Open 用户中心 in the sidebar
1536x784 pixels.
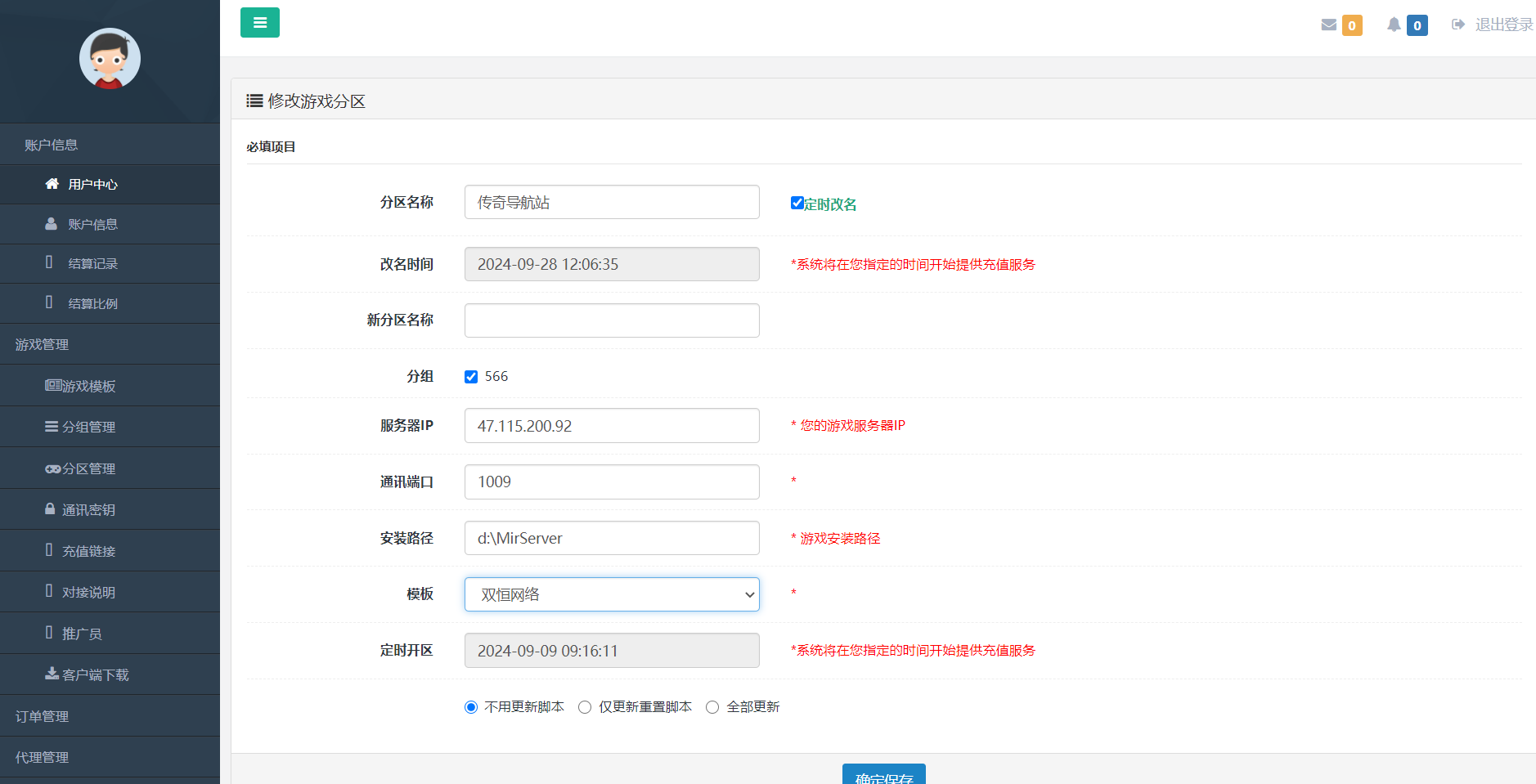point(110,185)
